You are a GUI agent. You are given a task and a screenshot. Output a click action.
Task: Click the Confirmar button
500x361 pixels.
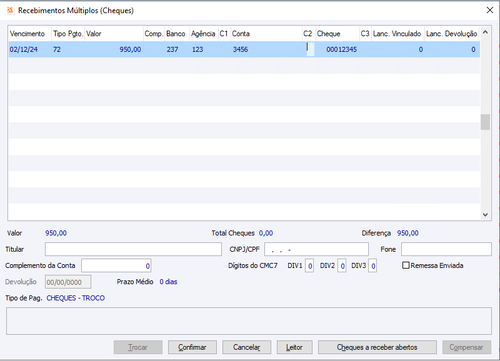[x=192, y=347]
